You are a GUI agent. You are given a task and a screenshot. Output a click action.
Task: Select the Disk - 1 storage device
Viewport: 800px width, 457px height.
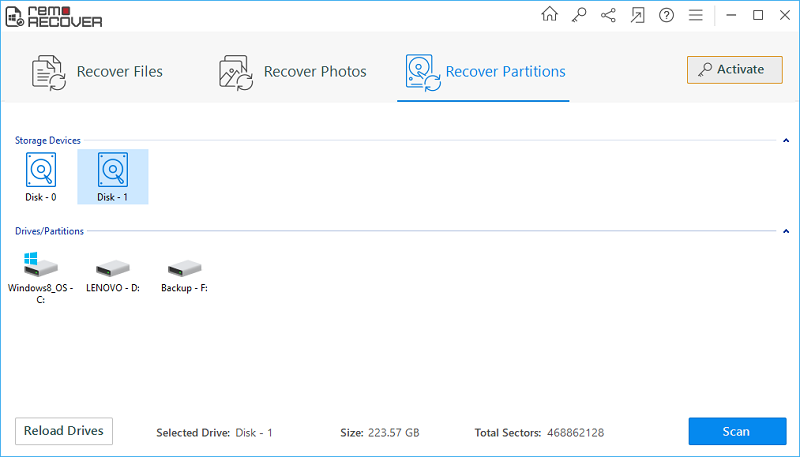tap(113, 177)
